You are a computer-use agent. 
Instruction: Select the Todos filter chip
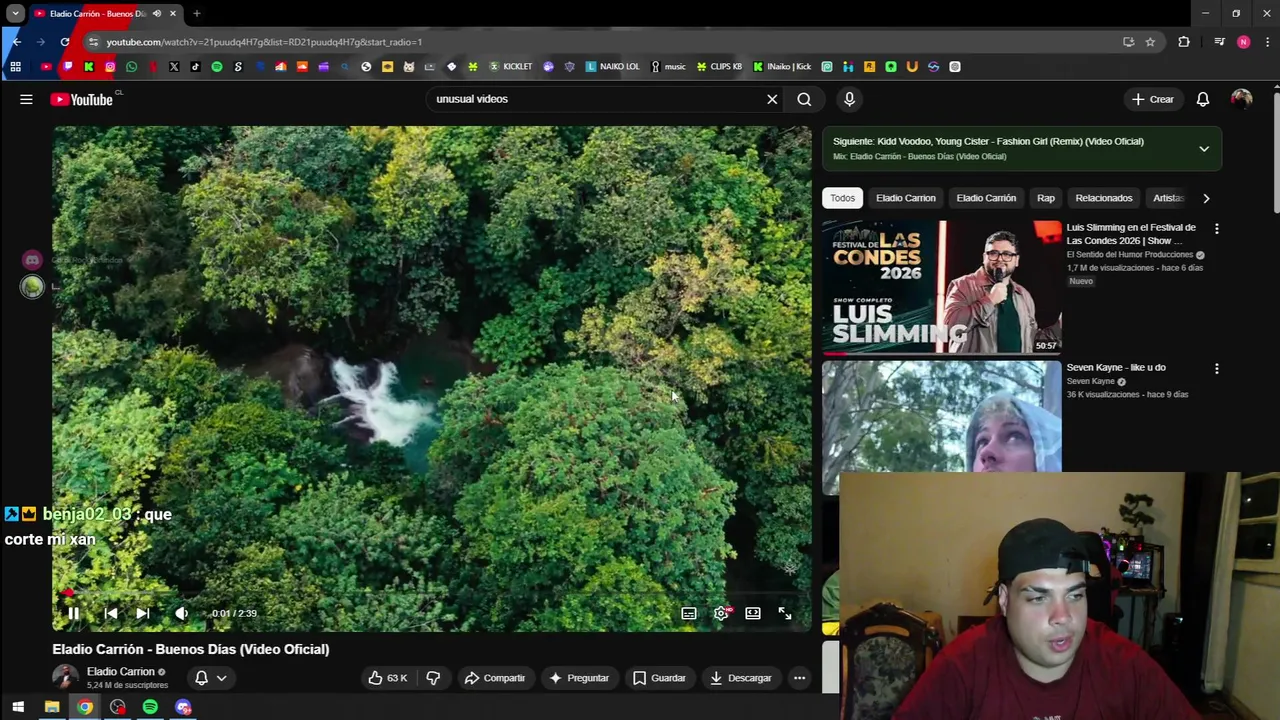coord(842,198)
